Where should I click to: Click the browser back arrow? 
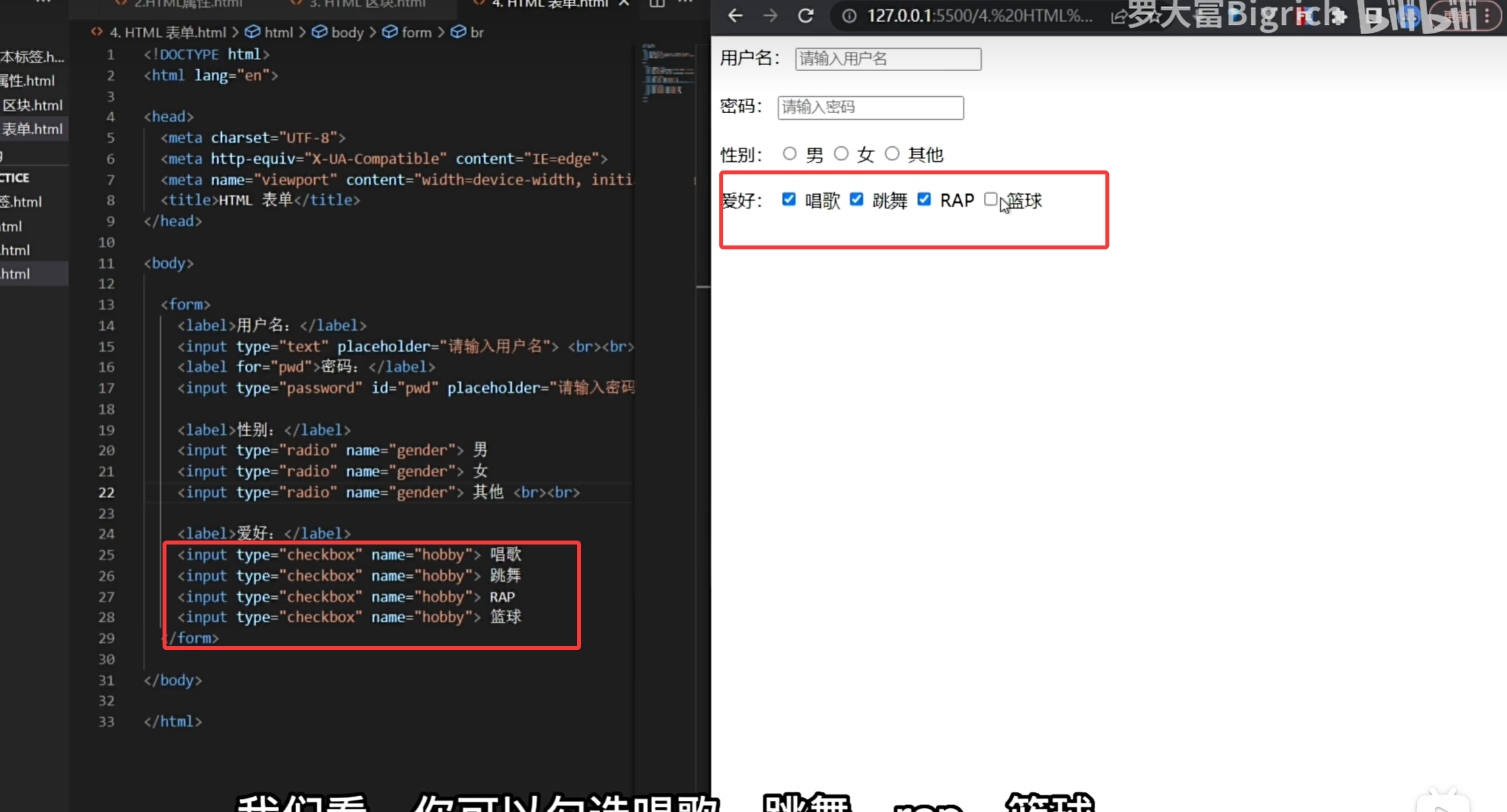(735, 16)
